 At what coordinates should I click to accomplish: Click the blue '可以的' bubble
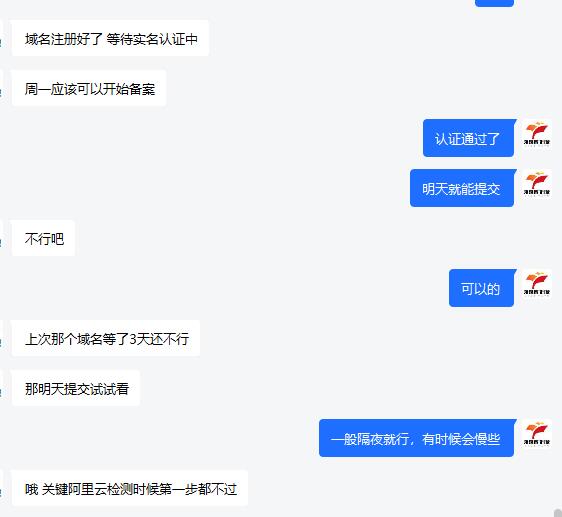click(x=482, y=288)
